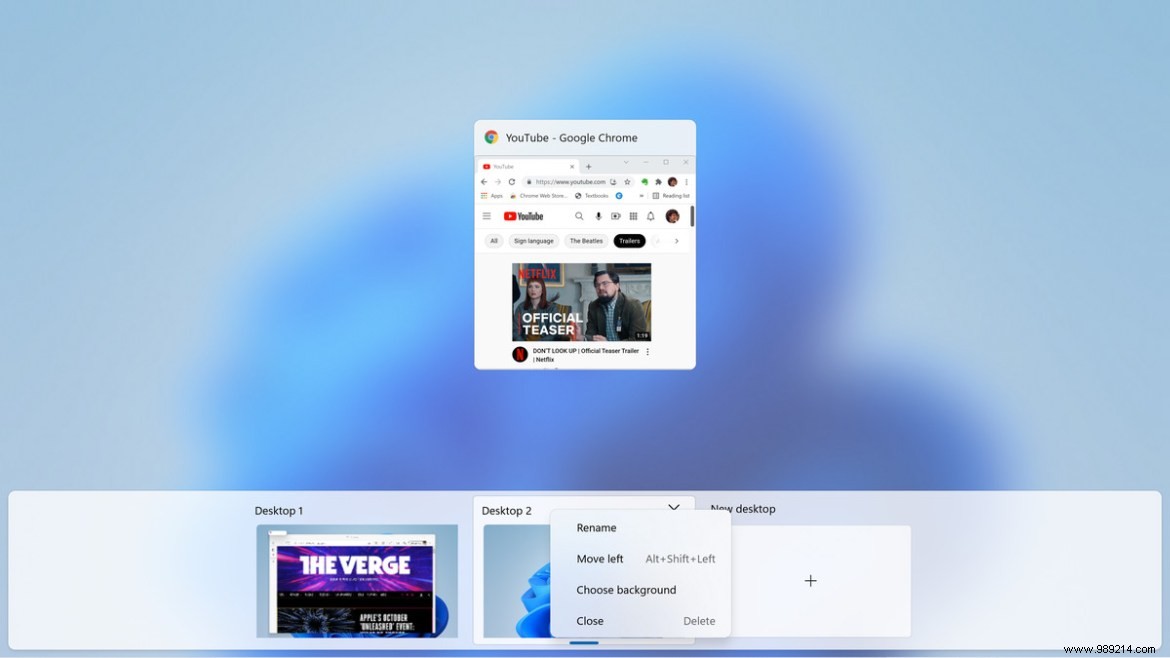1170x658 pixels.
Task: Select the Desktop 1 thumbnail showing The Verge
Action: click(357, 582)
